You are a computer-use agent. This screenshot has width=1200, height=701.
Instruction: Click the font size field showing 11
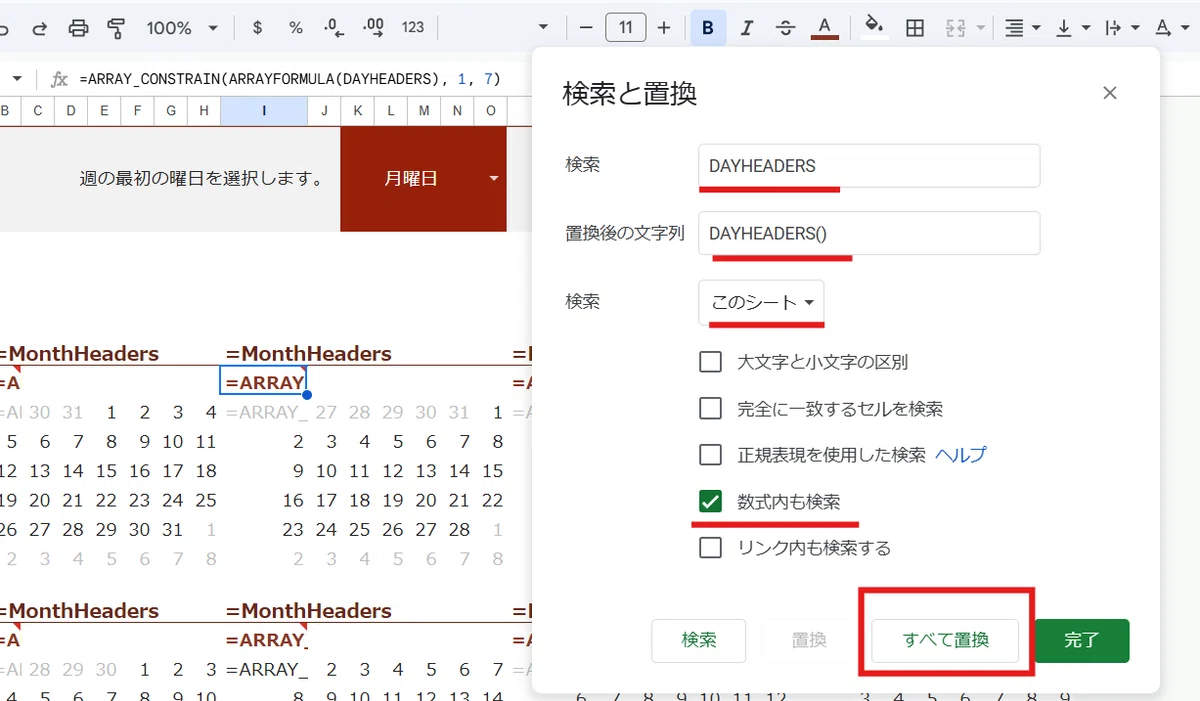click(x=625, y=28)
